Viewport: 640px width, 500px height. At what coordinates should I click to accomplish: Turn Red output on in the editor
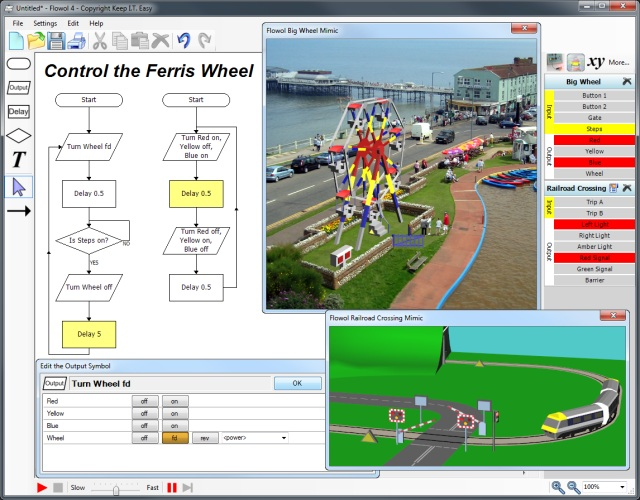coord(175,401)
